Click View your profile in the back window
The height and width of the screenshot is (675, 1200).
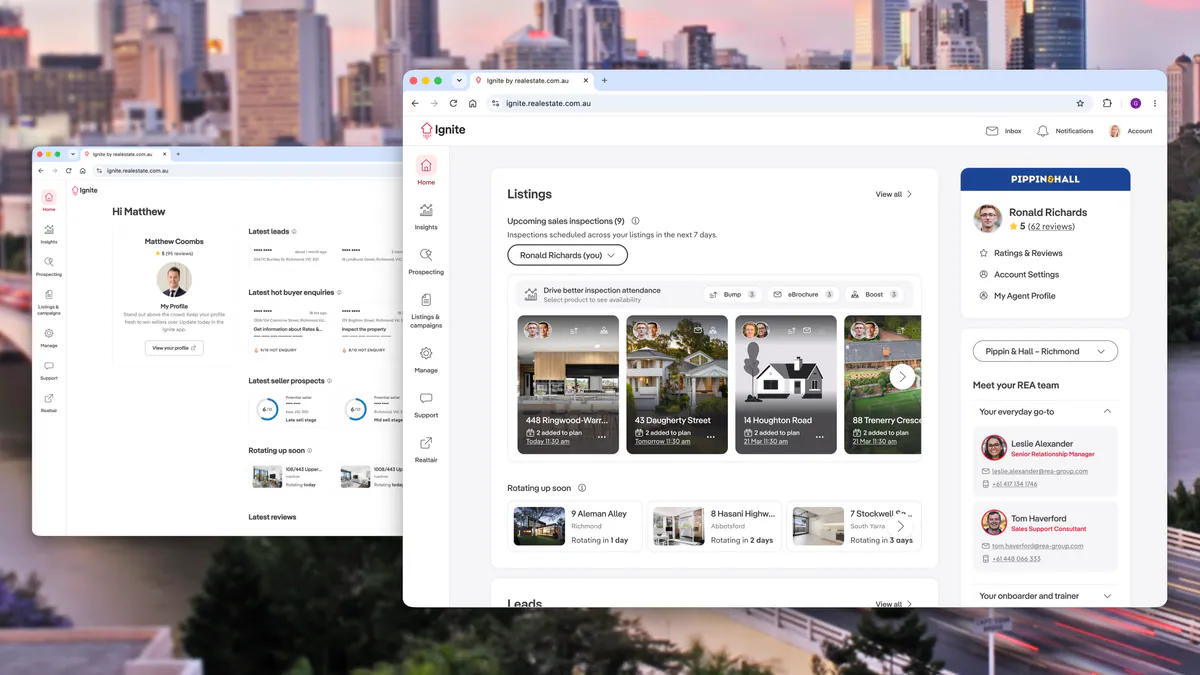click(x=174, y=348)
